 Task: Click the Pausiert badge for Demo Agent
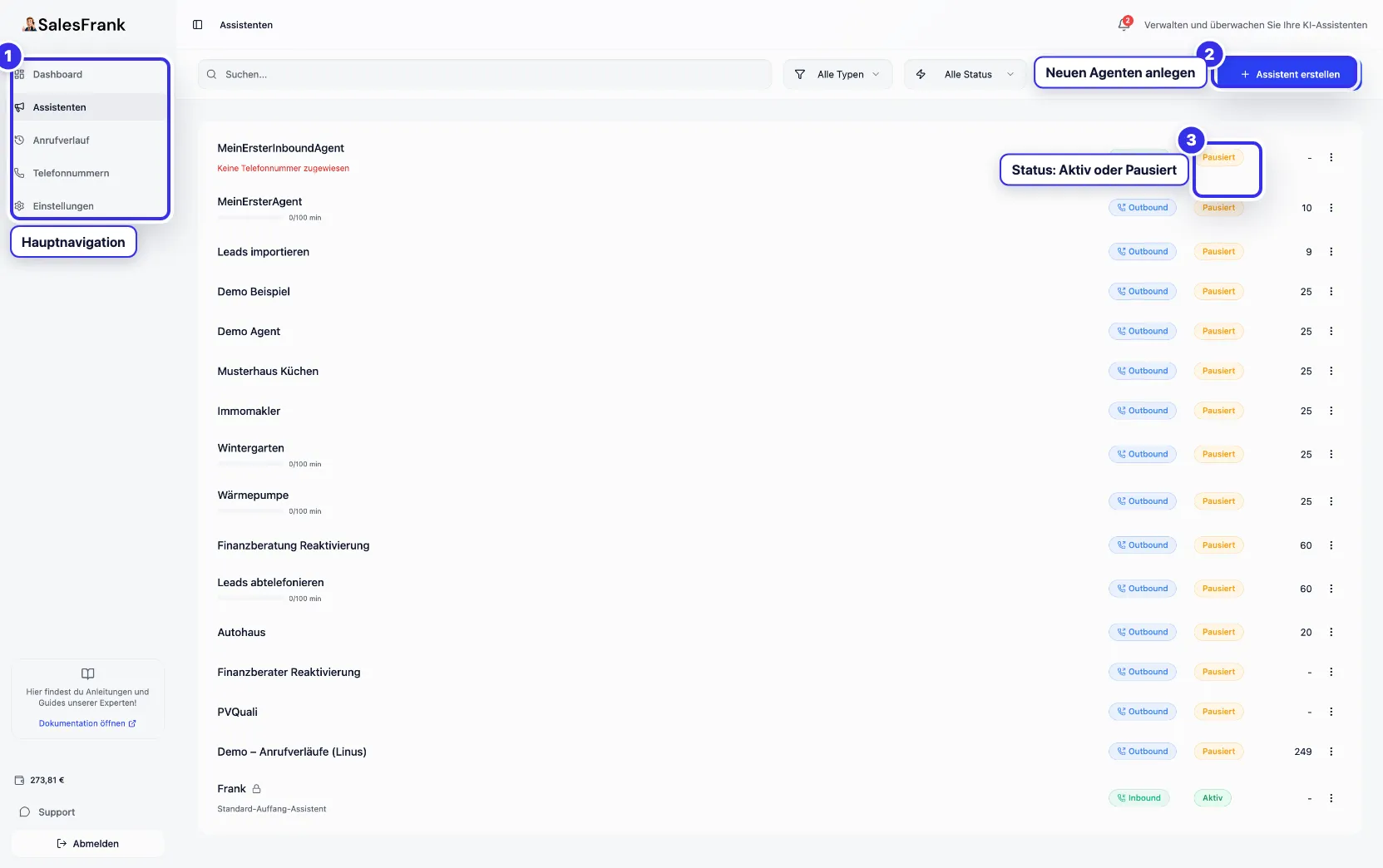pyautogui.click(x=1218, y=331)
